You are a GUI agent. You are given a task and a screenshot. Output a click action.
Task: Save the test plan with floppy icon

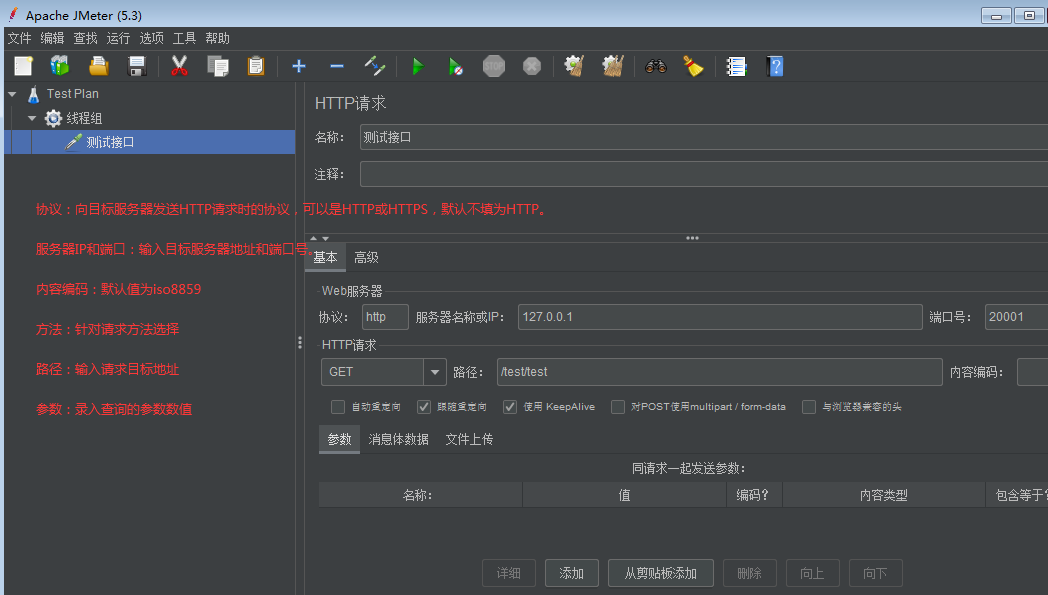click(137, 66)
